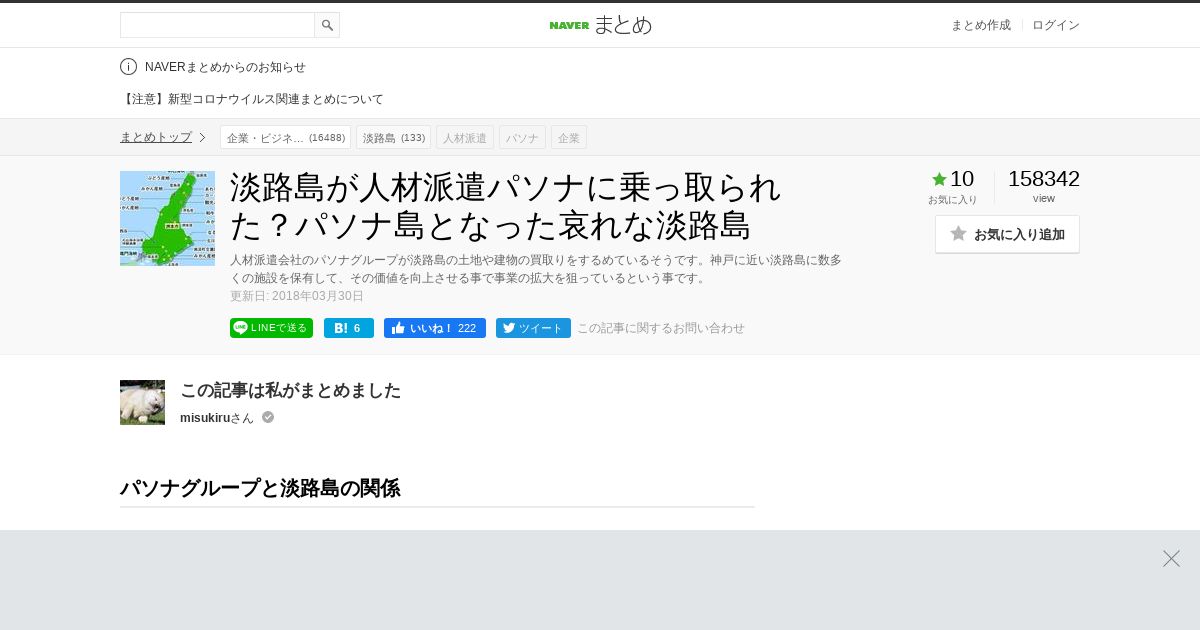
Task: Open NAVERまとめからのお知らせ link
Action: (x=225, y=67)
